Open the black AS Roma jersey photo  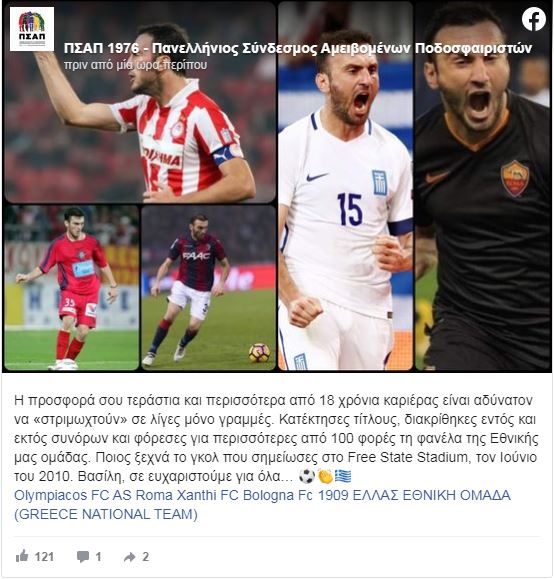(483, 186)
